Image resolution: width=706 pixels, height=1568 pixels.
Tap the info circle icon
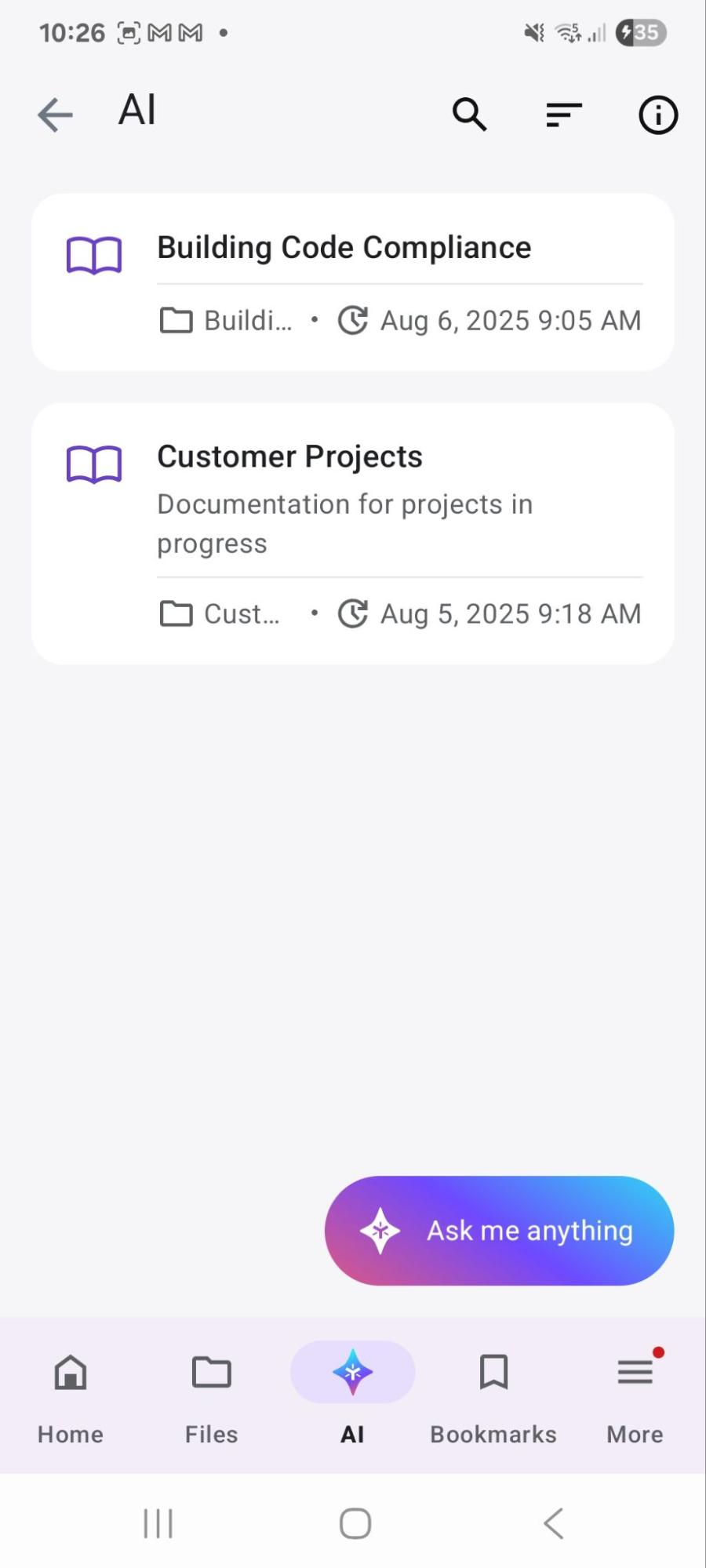pos(657,115)
